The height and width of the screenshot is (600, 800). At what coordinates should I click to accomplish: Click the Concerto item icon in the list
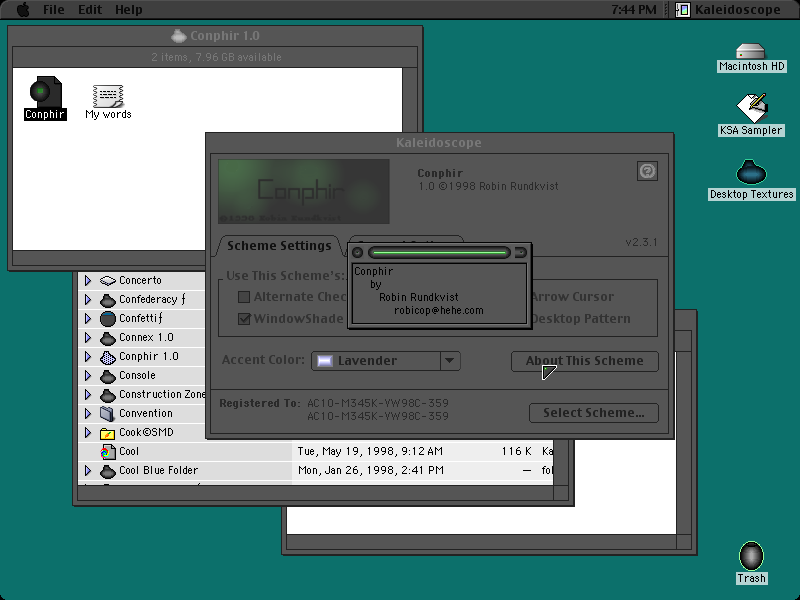(108, 281)
